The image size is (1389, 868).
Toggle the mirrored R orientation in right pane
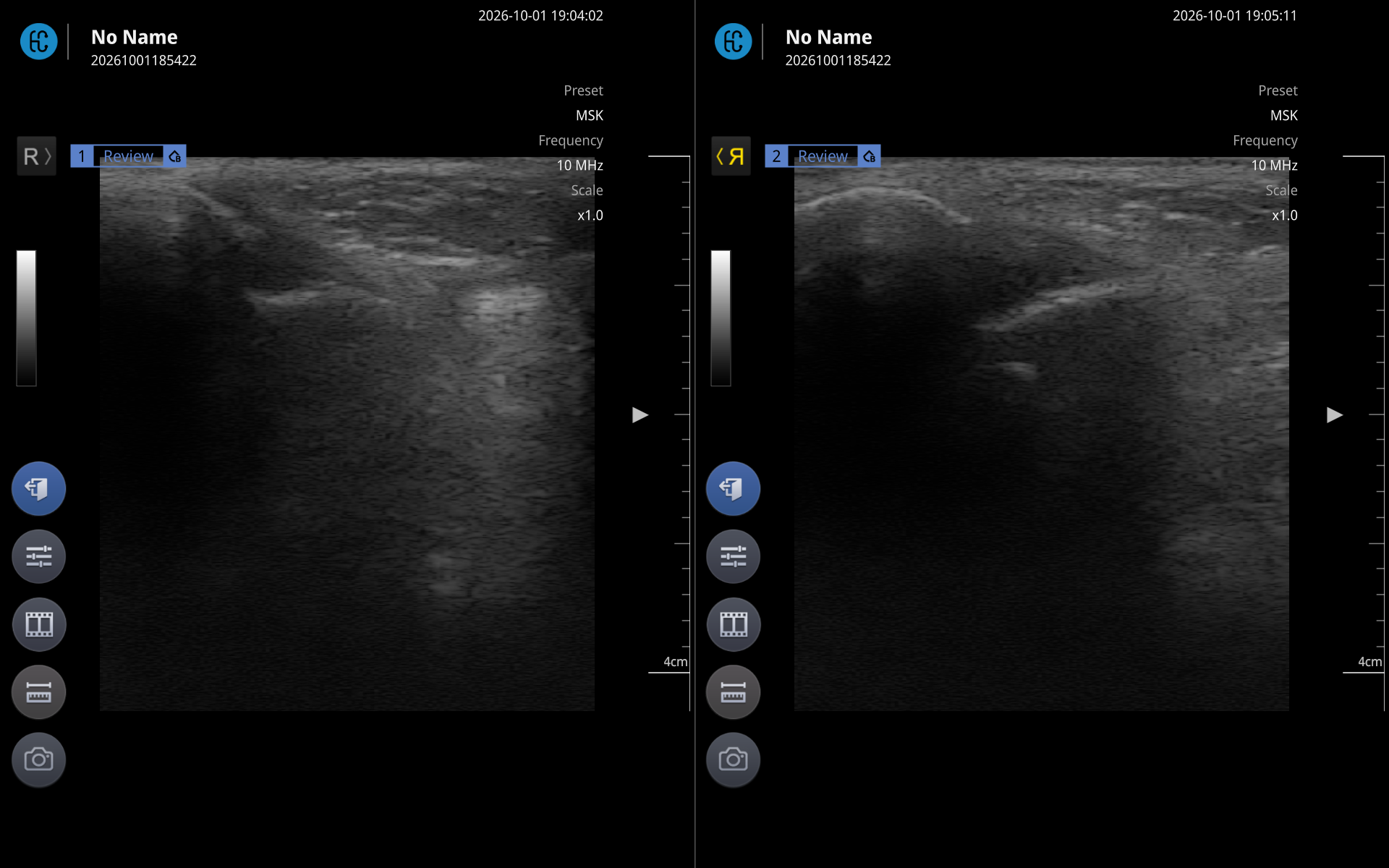(x=731, y=156)
